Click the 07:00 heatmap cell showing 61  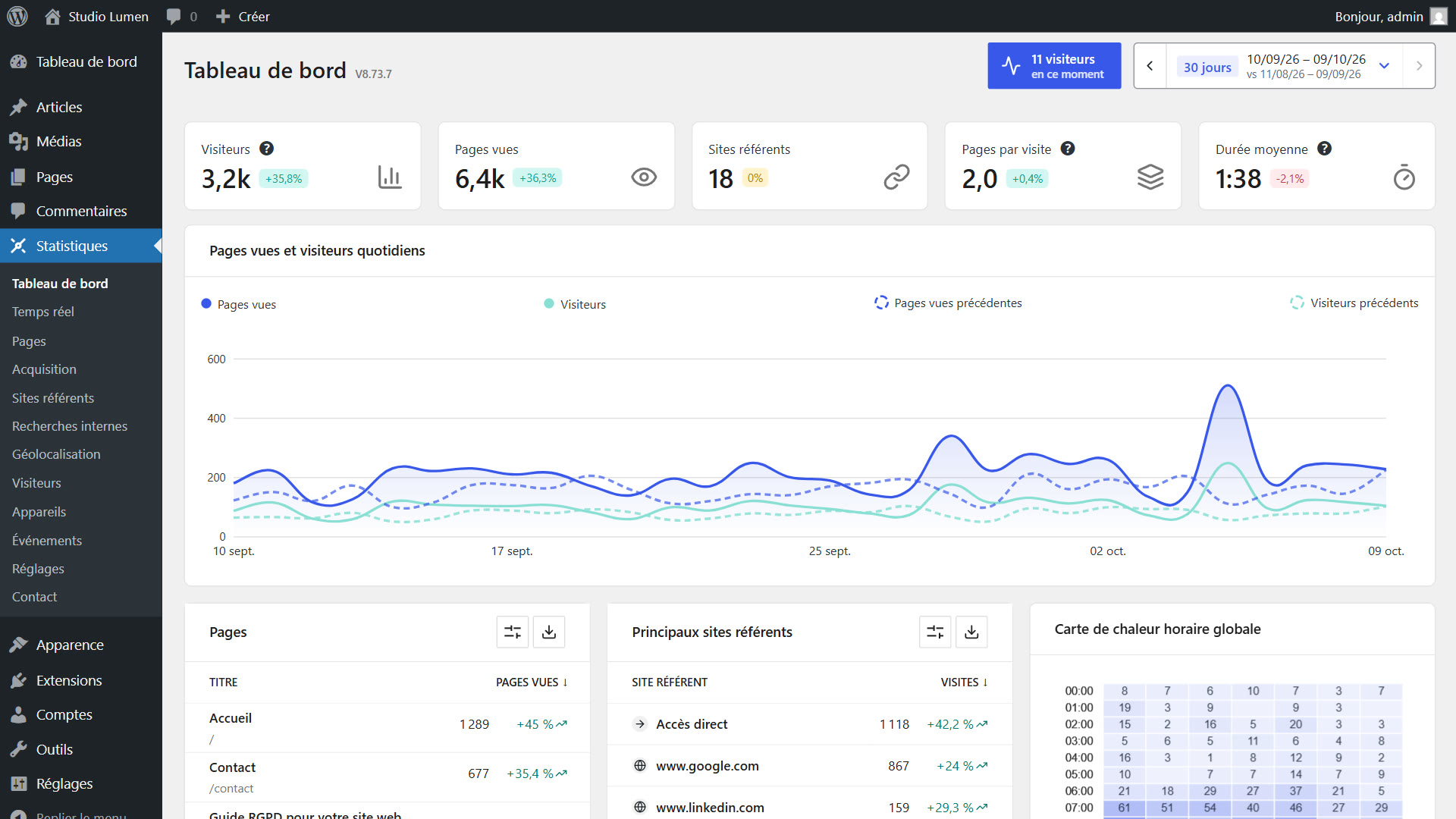pyautogui.click(x=1124, y=808)
